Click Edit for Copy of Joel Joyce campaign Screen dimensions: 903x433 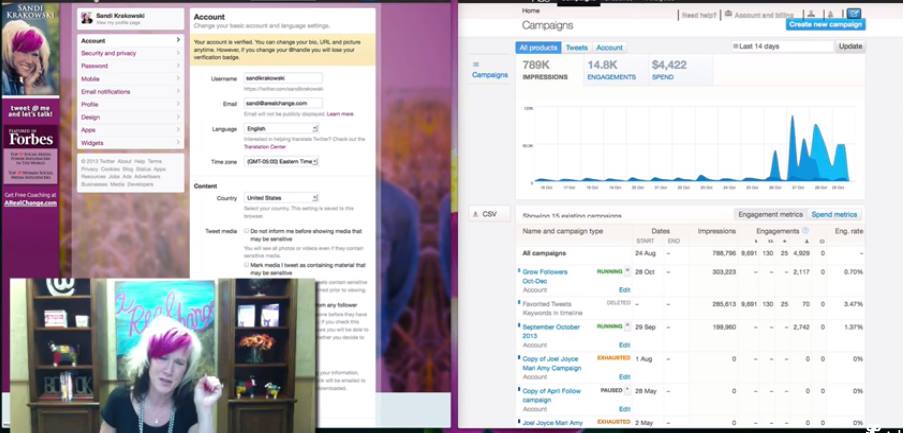tap(624, 377)
